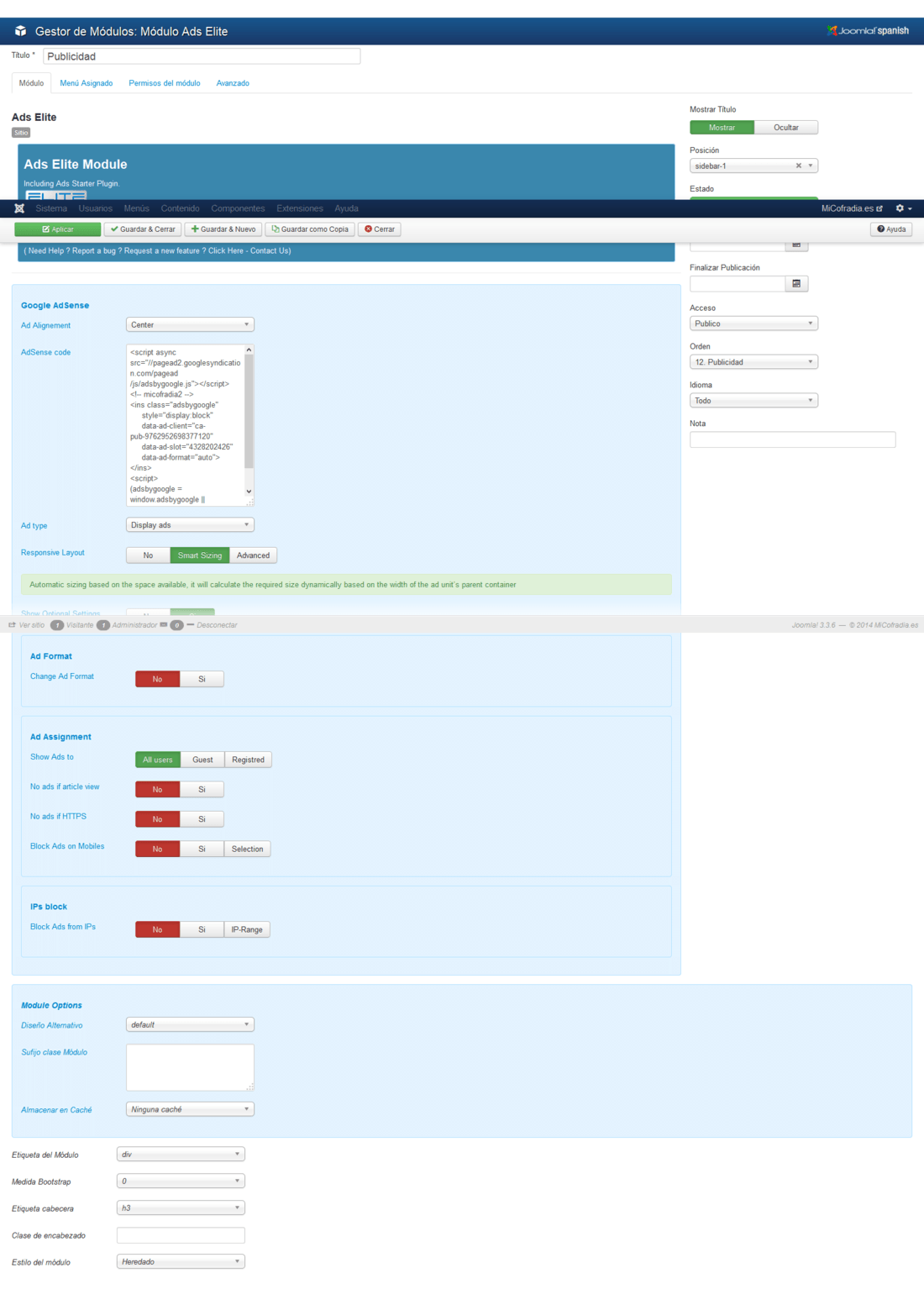Viewport: 924px width, 1310px height.
Task: Open the Contenido menu
Action: click(x=180, y=208)
